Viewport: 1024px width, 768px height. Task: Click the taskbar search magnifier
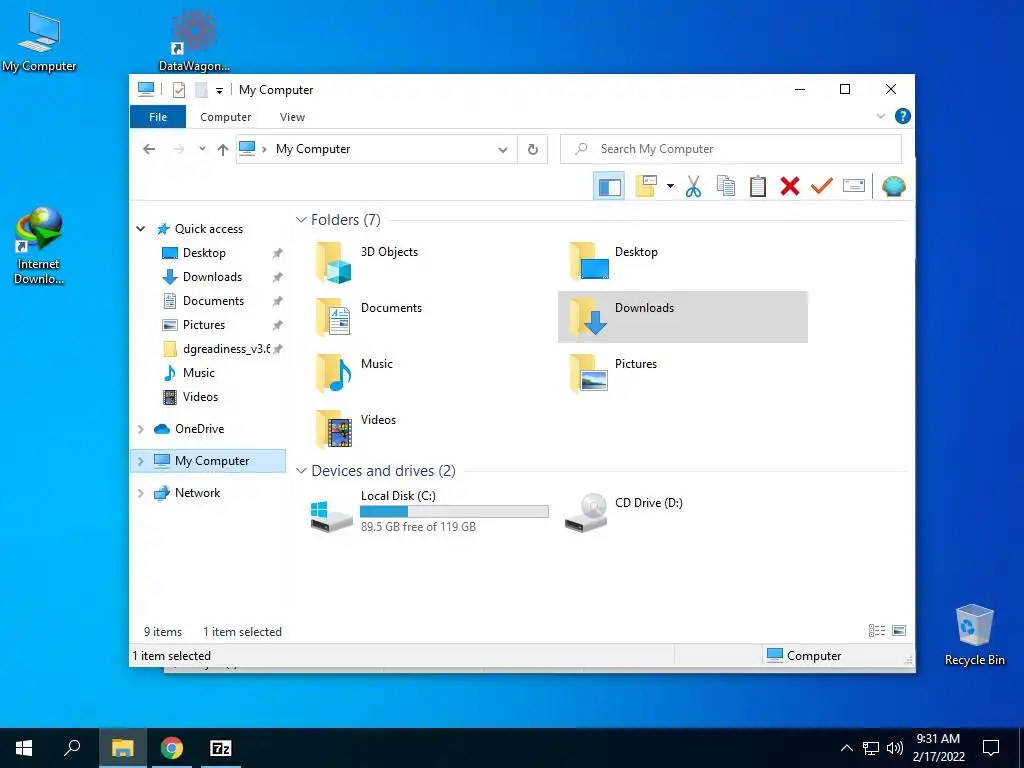[72, 748]
